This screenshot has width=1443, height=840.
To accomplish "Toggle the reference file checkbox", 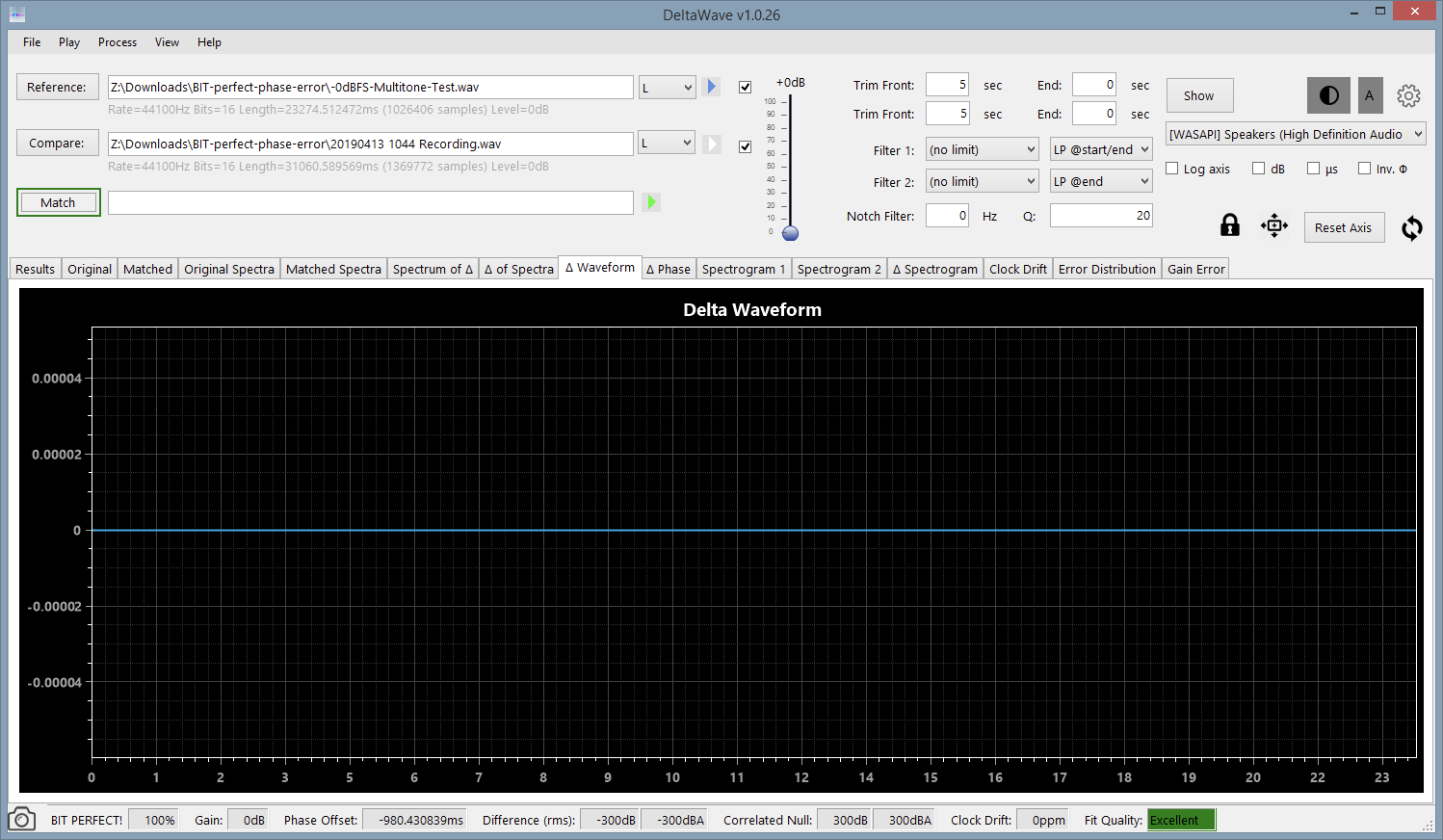I will (745, 87).
